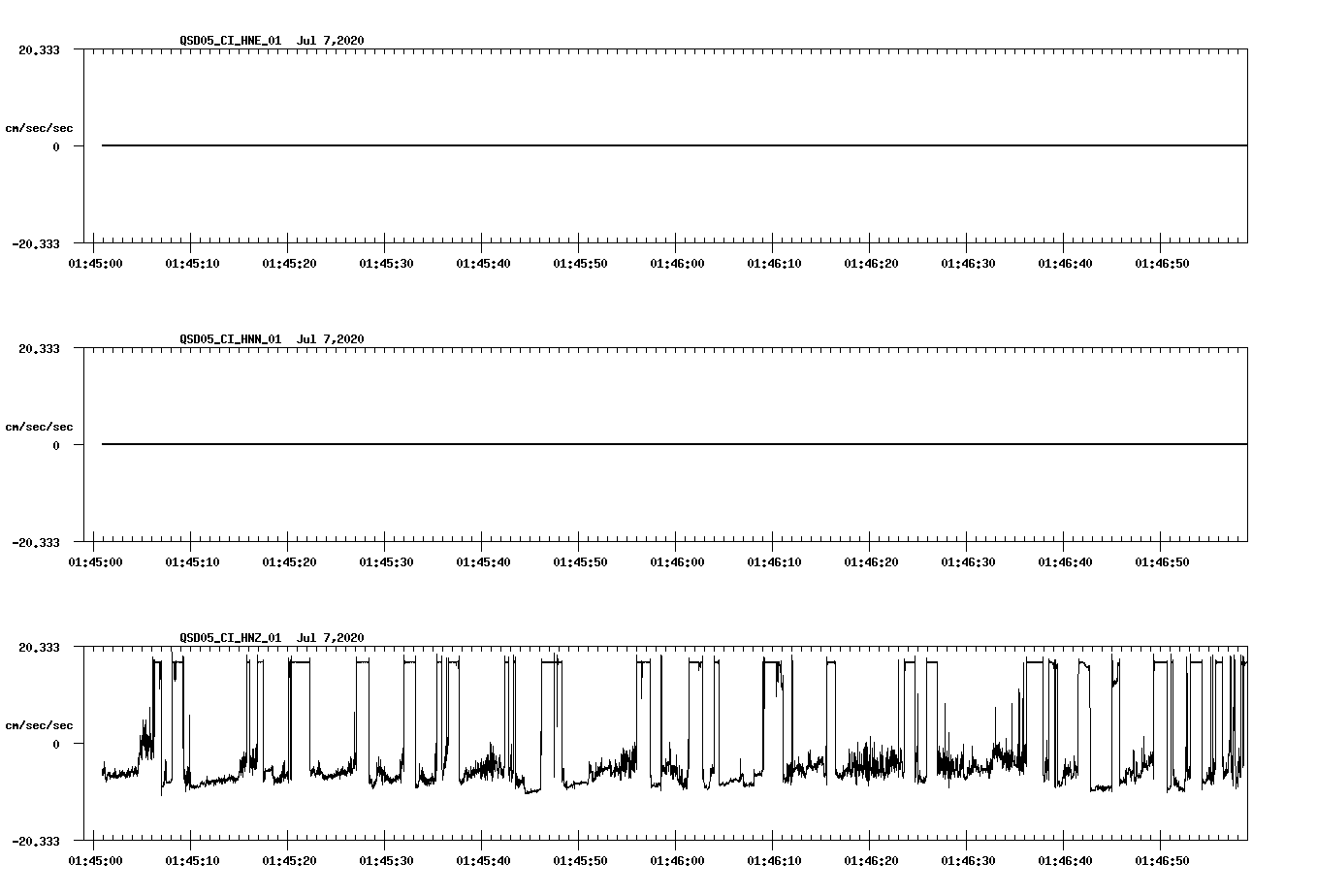Select the 20.333 upper limit on the HNE plot
The height and width of the screenshot is (896, 1317).
point(39,49)
